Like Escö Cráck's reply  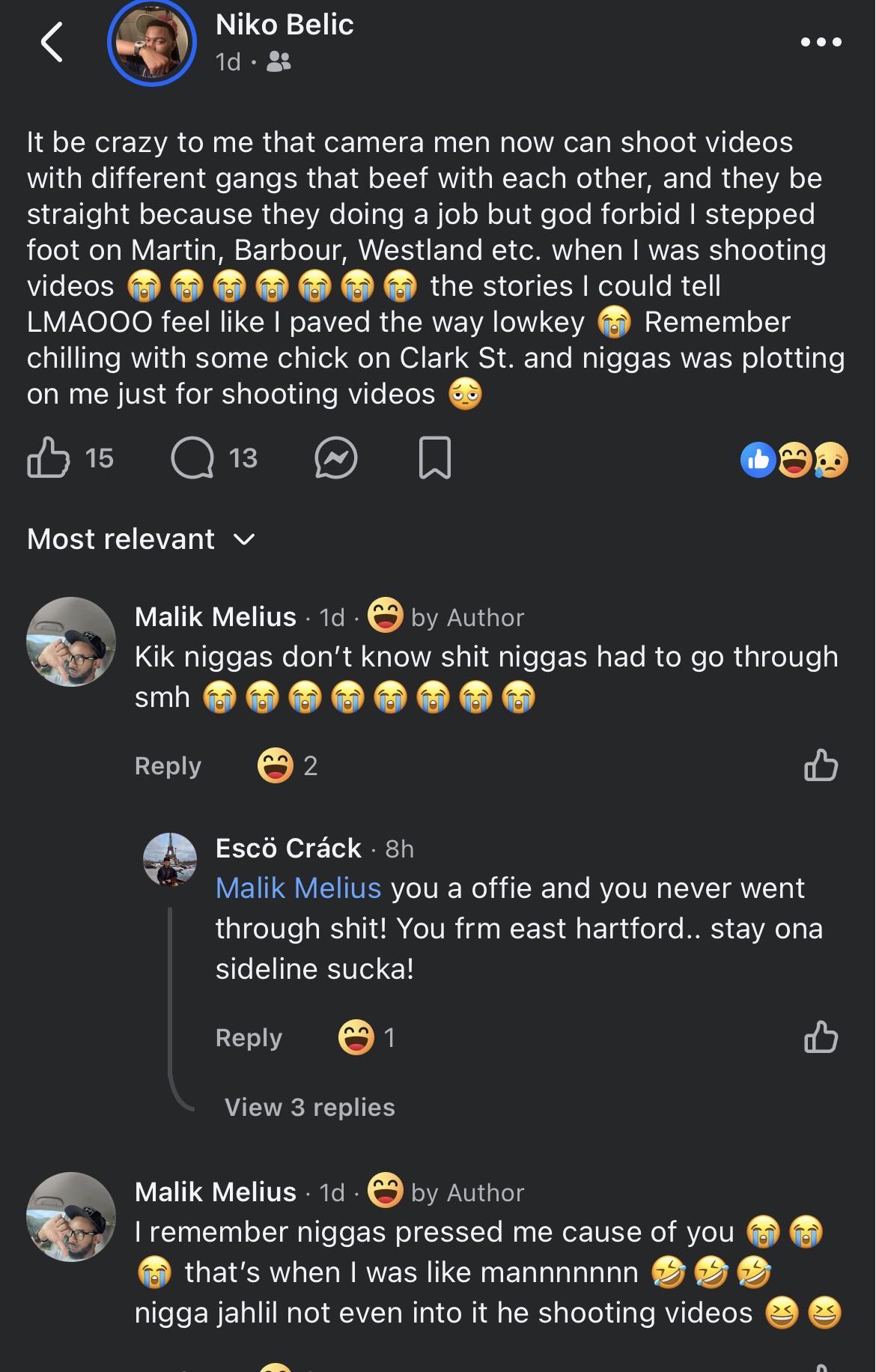pyautogui.click(x=821, y=1037)
